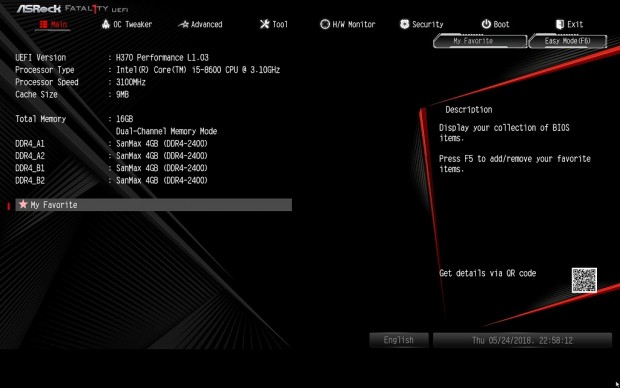The height and width of the screenshot is (388, 620).
Task: Click the DDR4_A1 SanMax 4GB entry
Action: click(161, 144)
